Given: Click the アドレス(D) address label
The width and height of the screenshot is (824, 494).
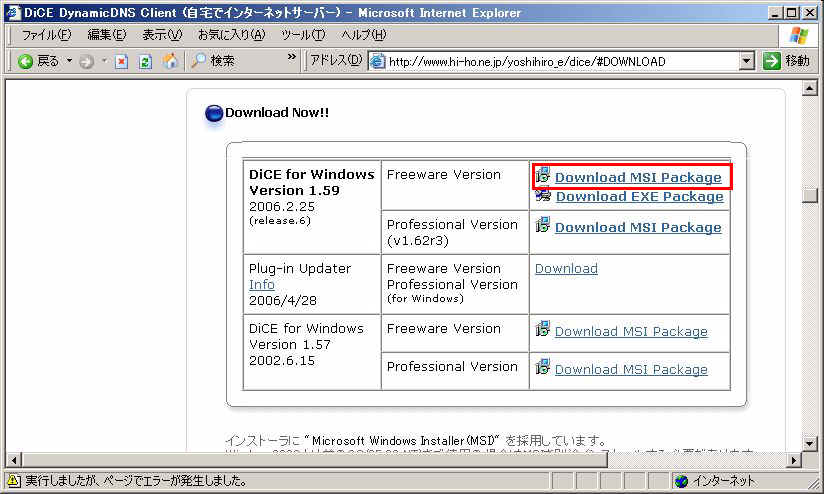Looking at the screenshot, I should pyautogui.click(x=336, y=60).
